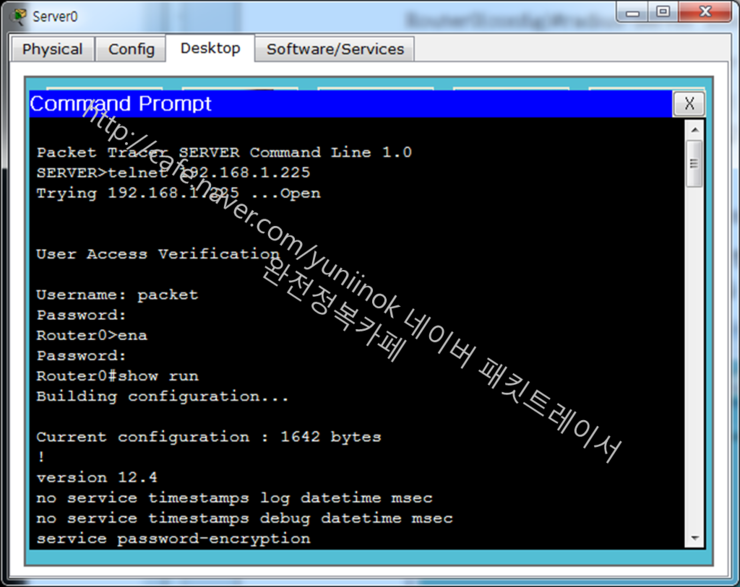Click the 'service password-encryption' line
The height and width of the screenshot is (587, 740).
tap(173, 538)
